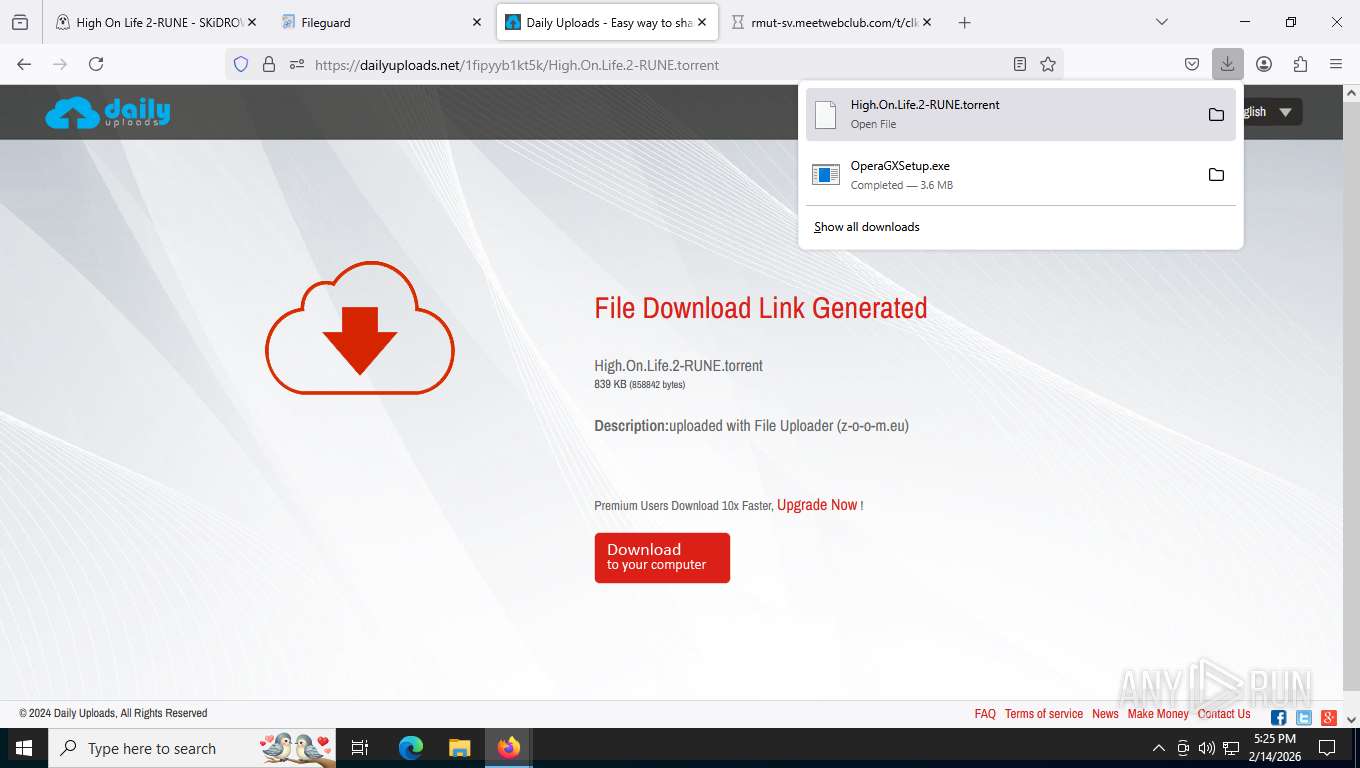
Task: Bookmark this page with the star
Action: coord(1048,64)
